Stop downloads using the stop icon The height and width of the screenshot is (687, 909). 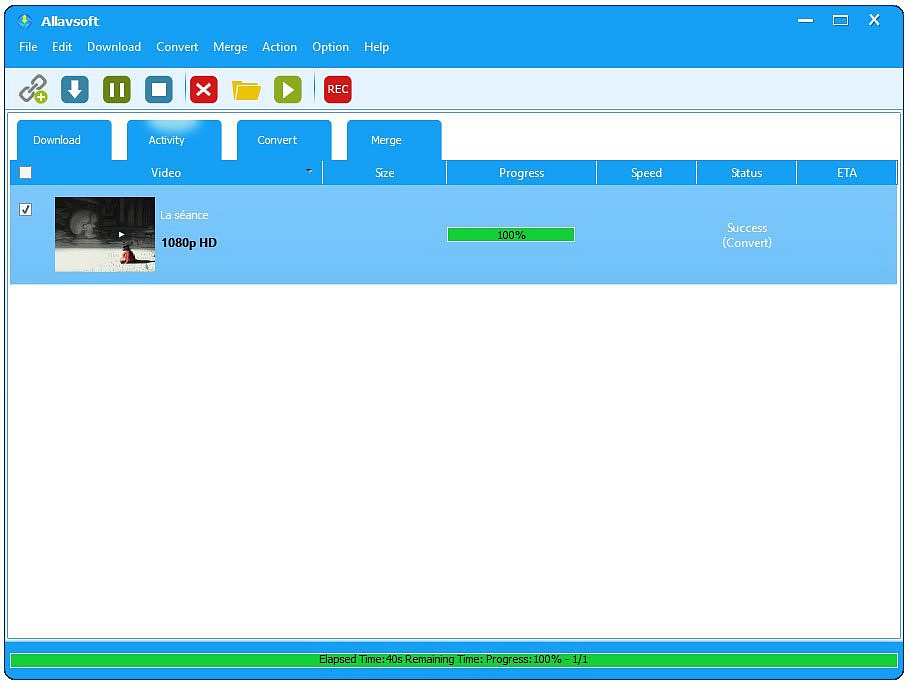pos(159,89)
